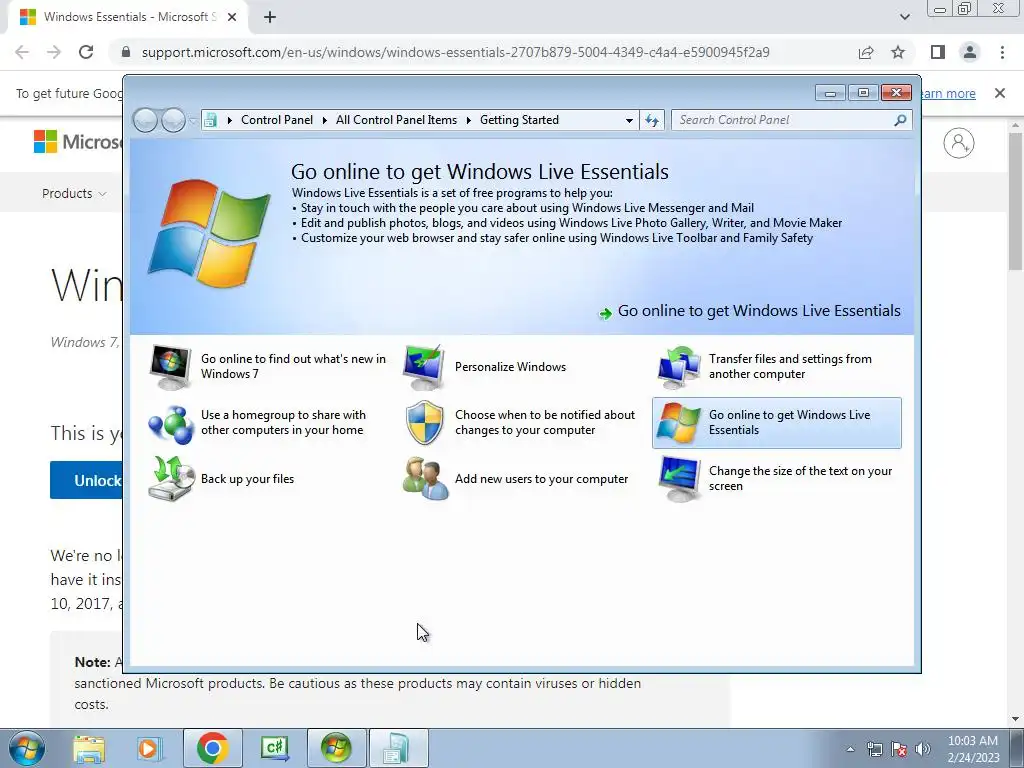Expand the address bar history dropdown
1024x768 pixels.
coord(629,120)
